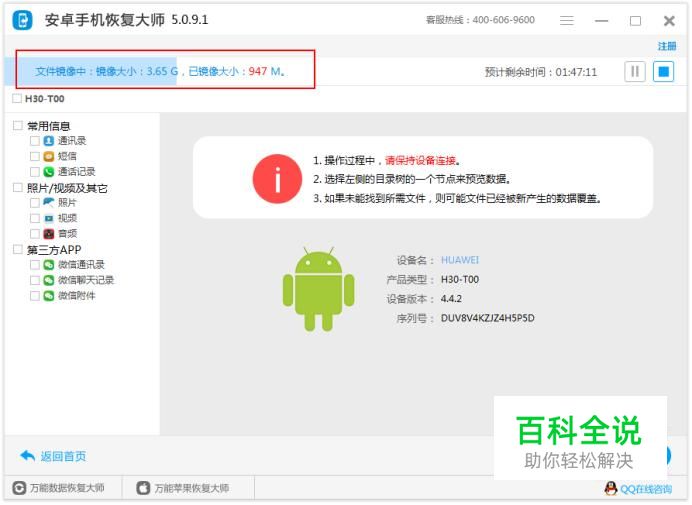Open QQ在线咨询 support link
The image size is (692, 505).
(x=646, y=489)
